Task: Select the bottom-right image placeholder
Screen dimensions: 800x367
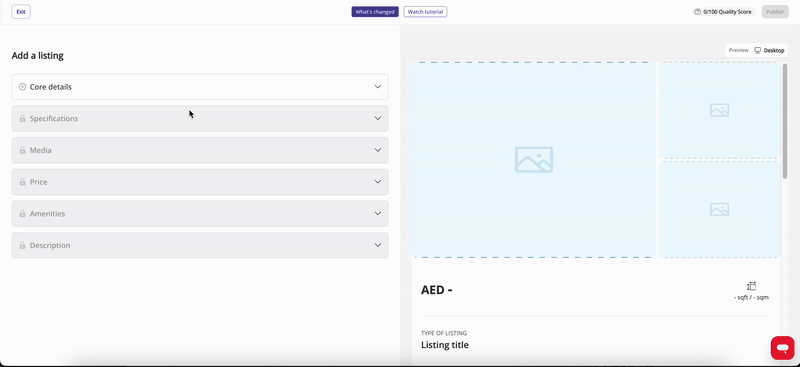Action: (x=719, y=209)
